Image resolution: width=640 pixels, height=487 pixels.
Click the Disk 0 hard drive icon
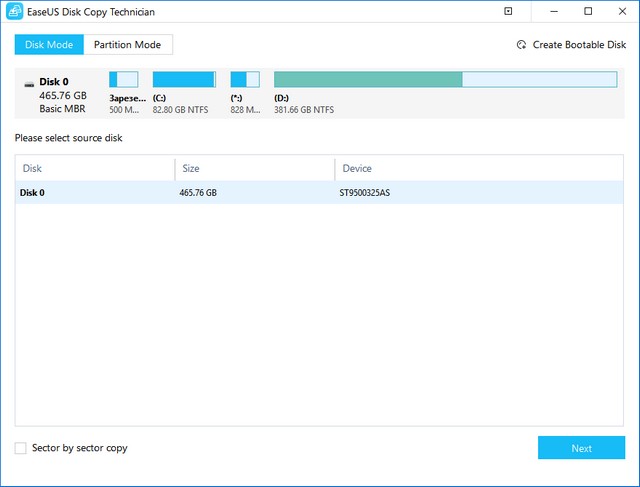coord(29,84)
